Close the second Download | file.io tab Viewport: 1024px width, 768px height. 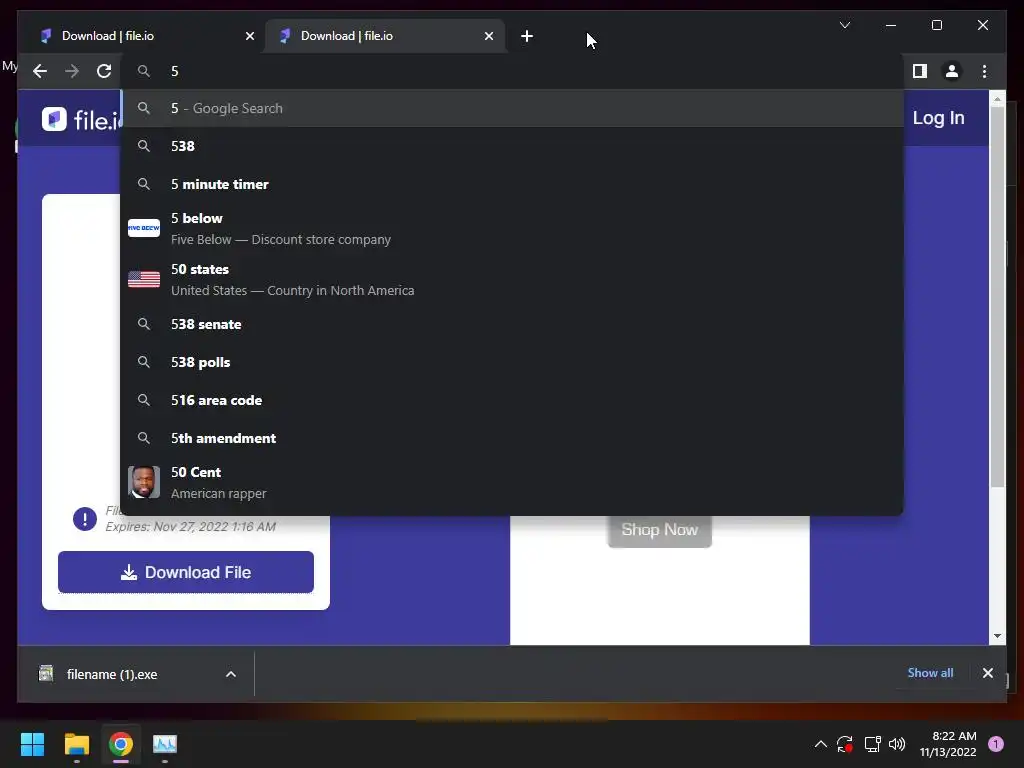(488, 36)
